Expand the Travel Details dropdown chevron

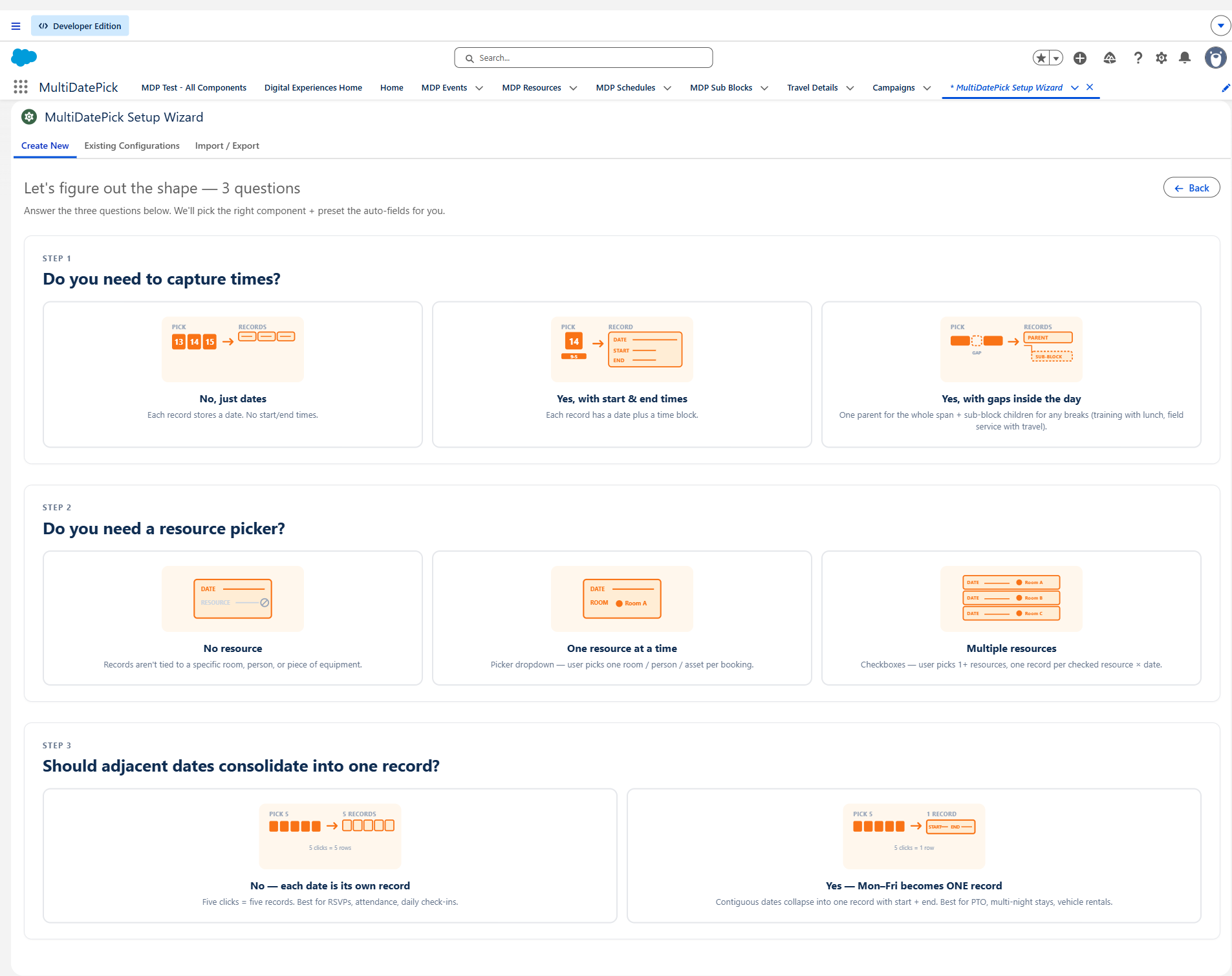(x=850, y=88)
